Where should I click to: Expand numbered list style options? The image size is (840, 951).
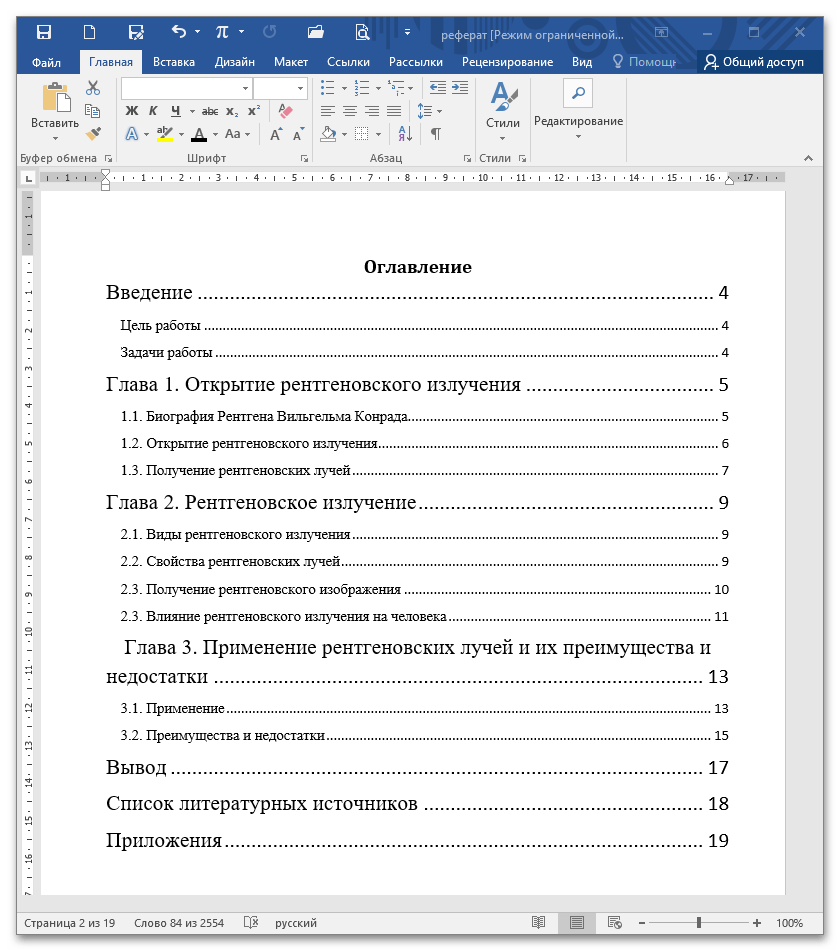tap(378, 89)
